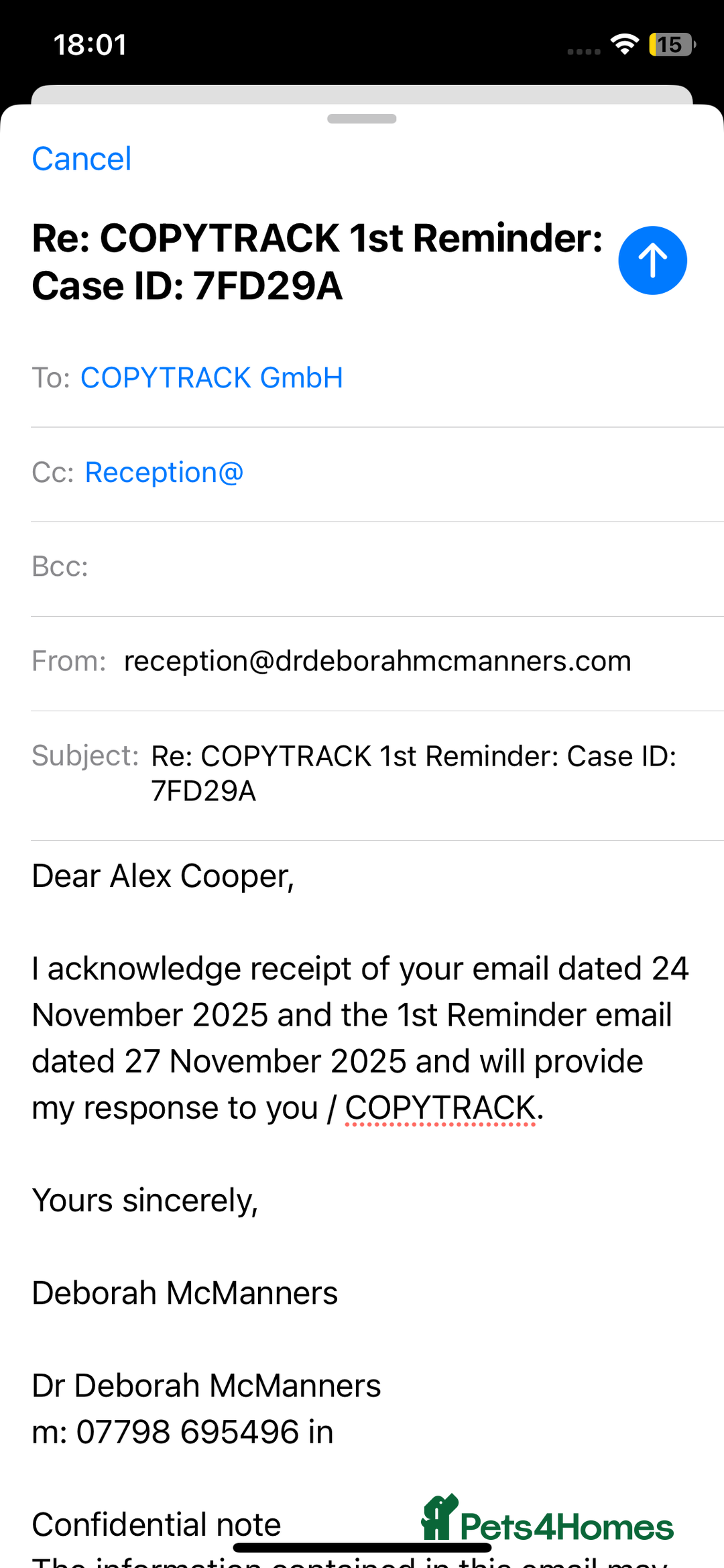Screen dimensions: 724x1568
Task: Tap the misspelled underlined word COPYTRACK
Action: (x=440, y=1107)
